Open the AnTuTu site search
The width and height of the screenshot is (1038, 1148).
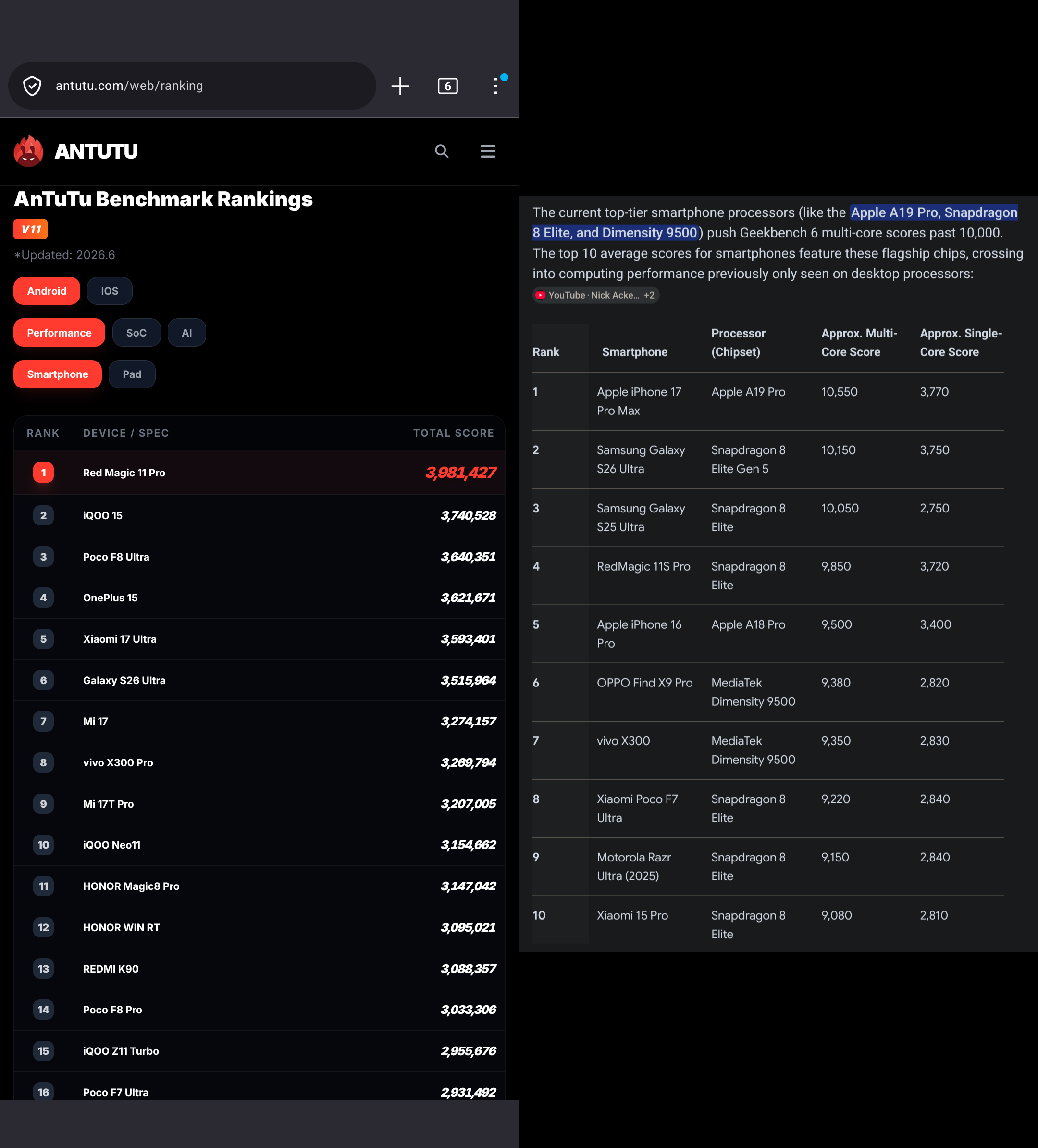pos(442,151)
